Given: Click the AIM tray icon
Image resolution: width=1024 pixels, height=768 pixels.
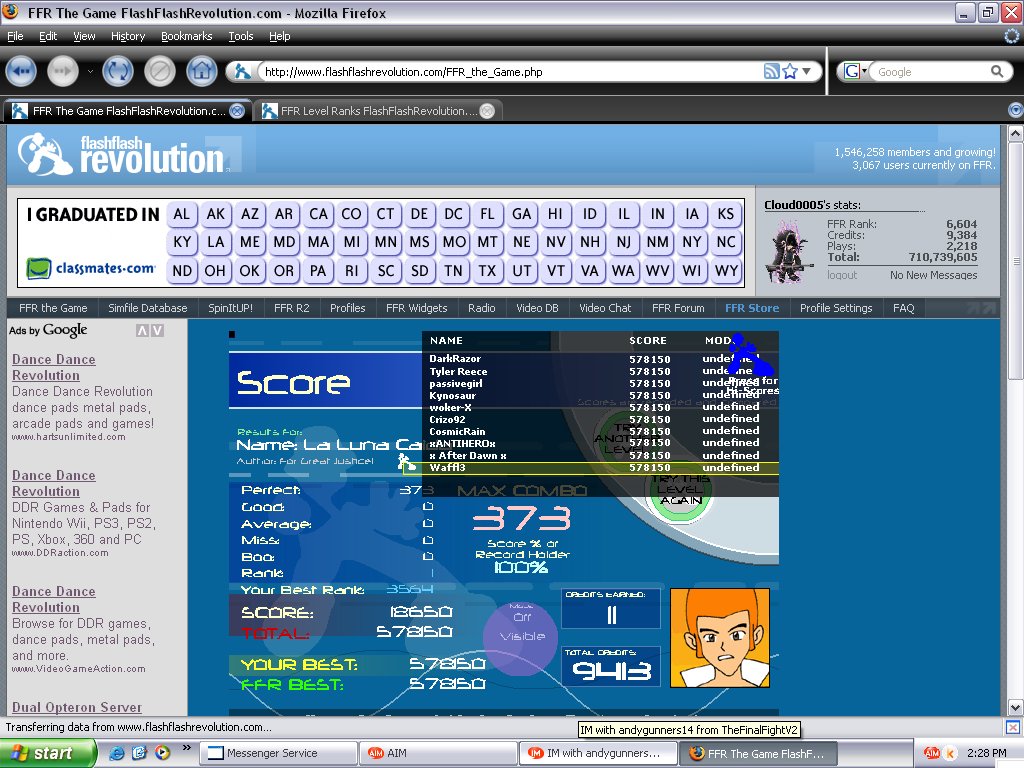Looking at the screenshot, I should [x=932, y=753].
